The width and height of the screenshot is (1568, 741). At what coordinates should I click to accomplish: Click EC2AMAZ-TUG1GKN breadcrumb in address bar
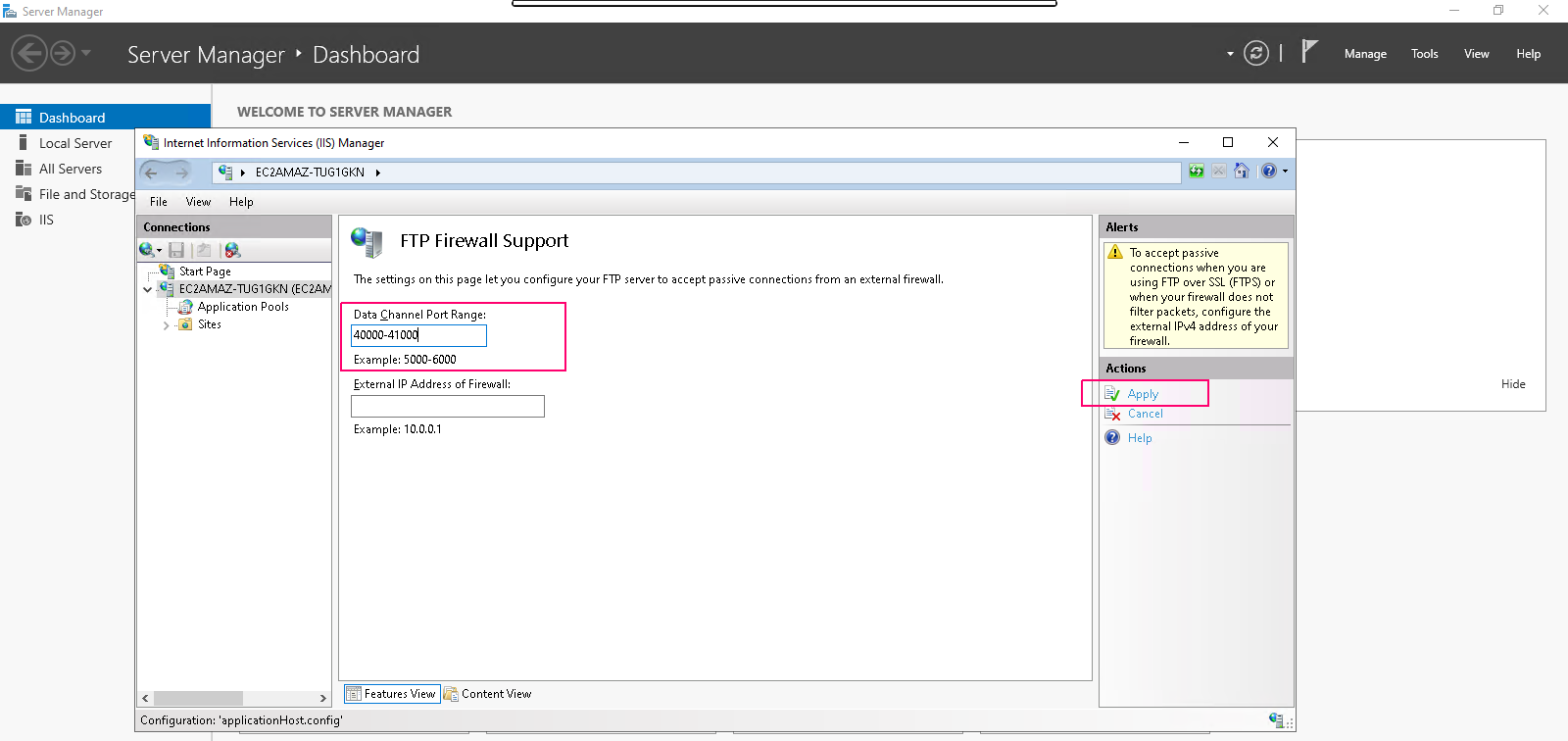coord(310,173)
